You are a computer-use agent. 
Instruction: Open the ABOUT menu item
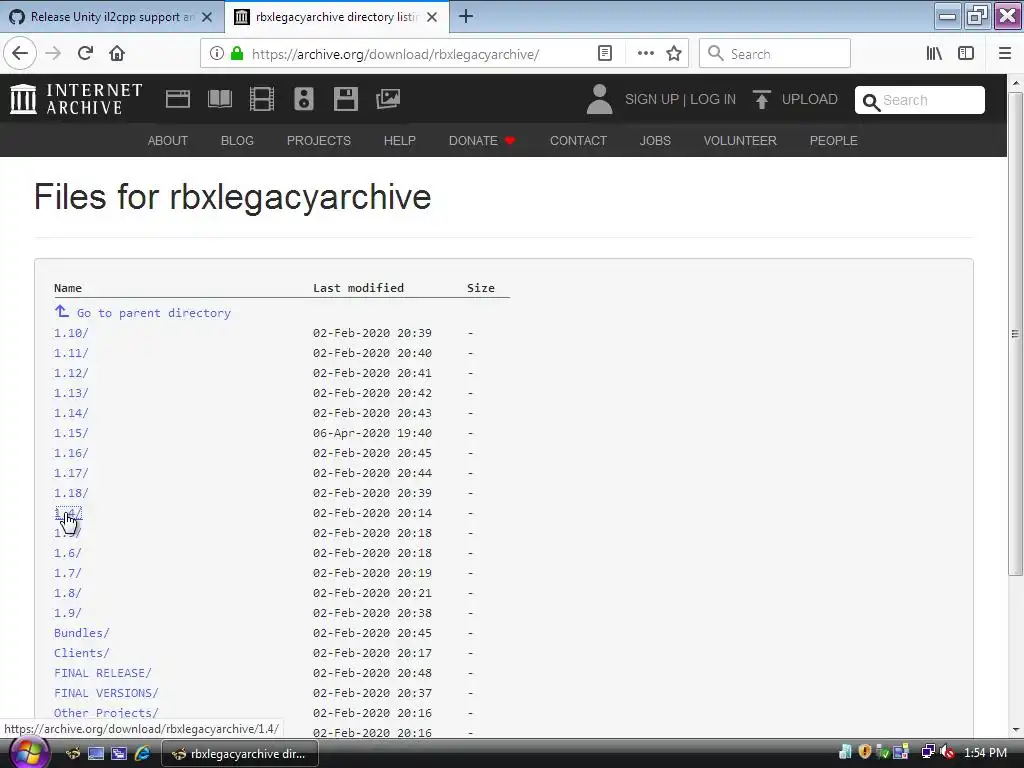tap(168, 140)
